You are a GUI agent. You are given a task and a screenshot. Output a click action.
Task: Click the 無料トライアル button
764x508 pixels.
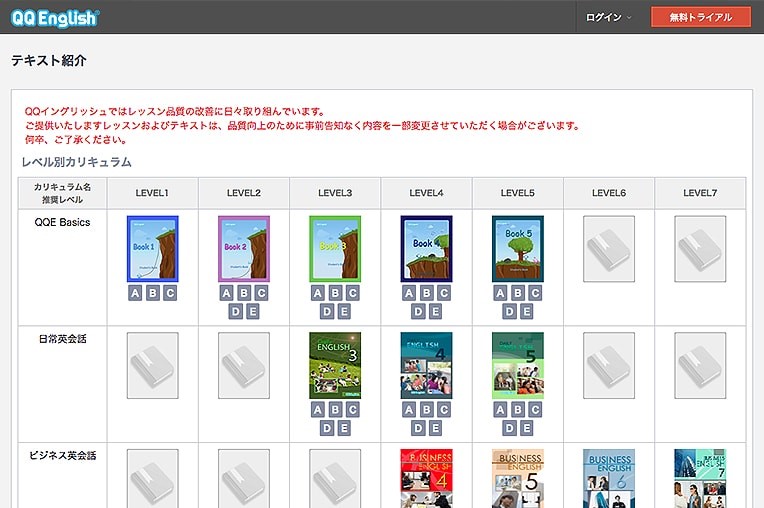tap(701, 17)
